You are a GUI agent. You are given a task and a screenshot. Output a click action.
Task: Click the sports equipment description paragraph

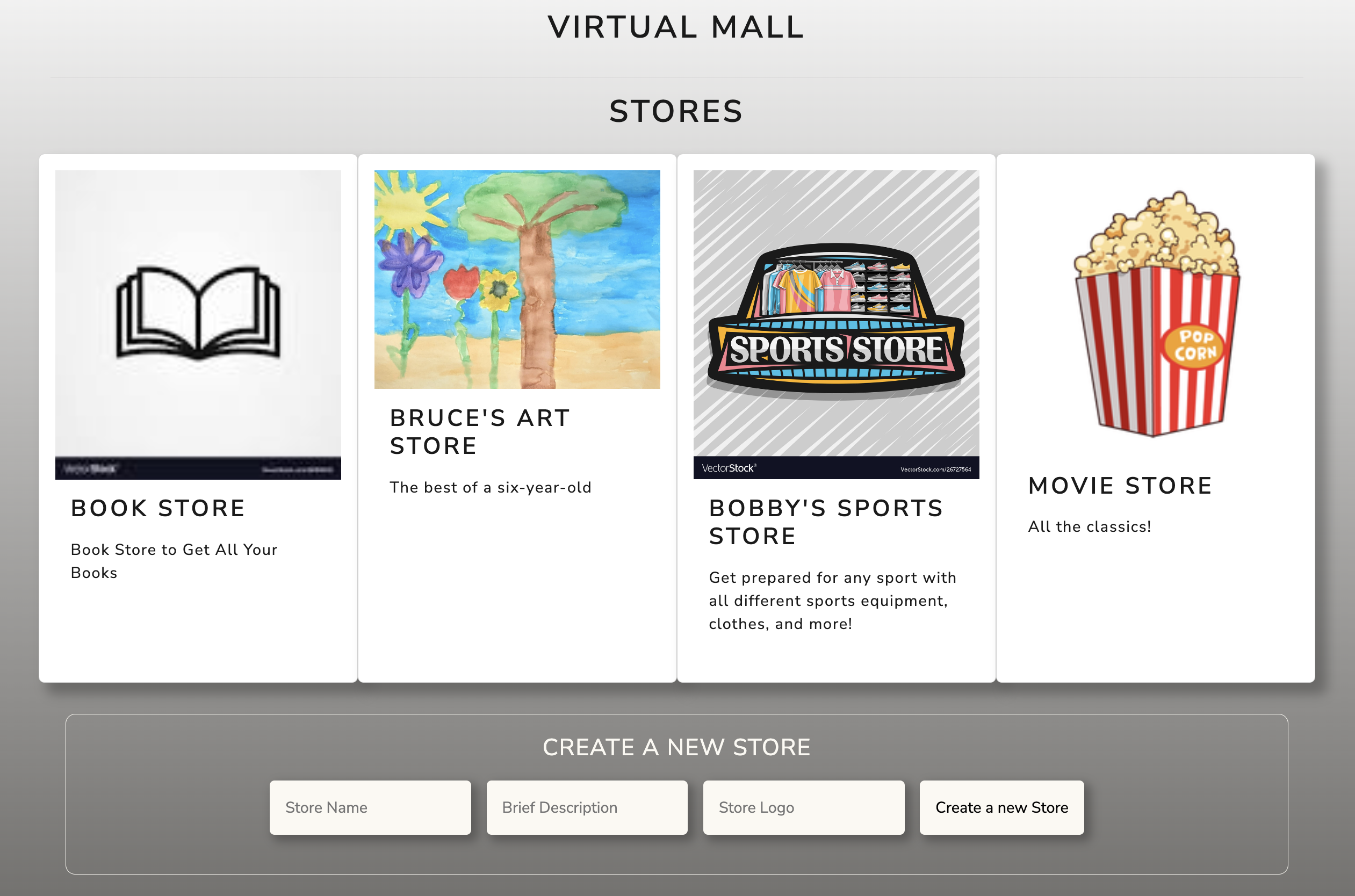[832, 600]
